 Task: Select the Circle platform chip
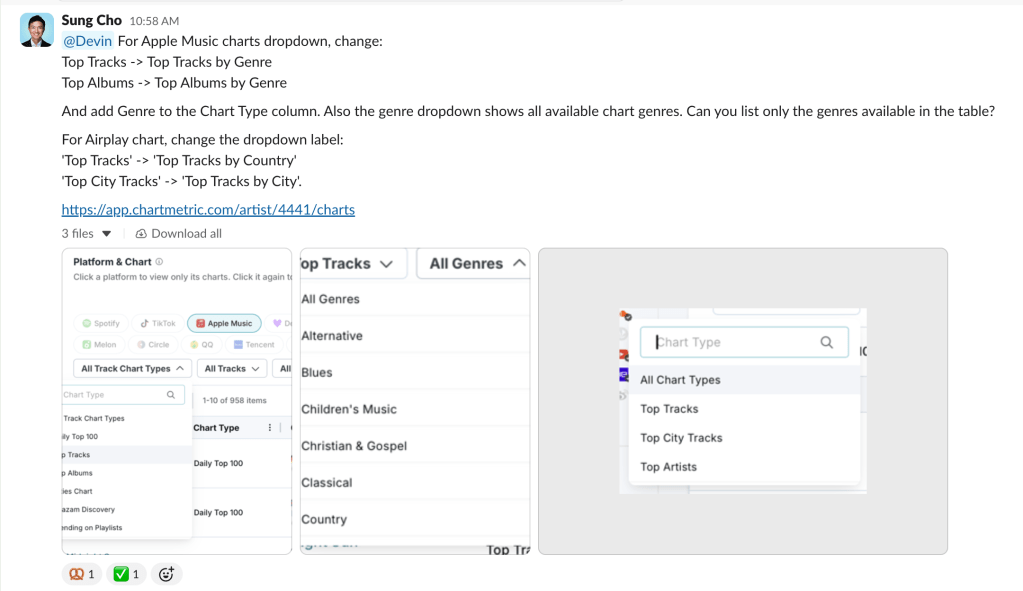point(153,344)
